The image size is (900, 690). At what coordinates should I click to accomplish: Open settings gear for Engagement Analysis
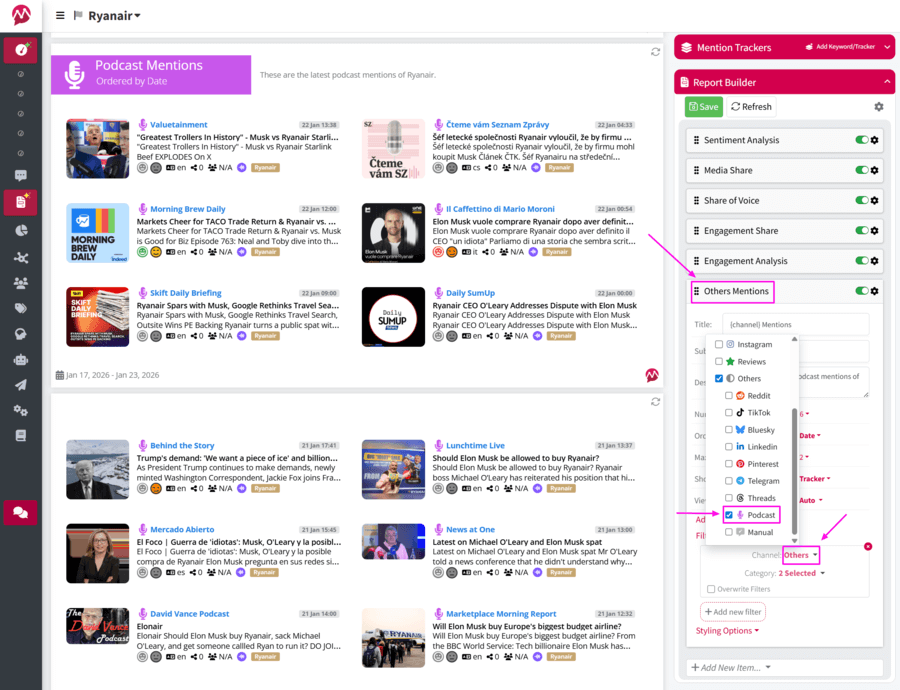[x=874, y=261]
